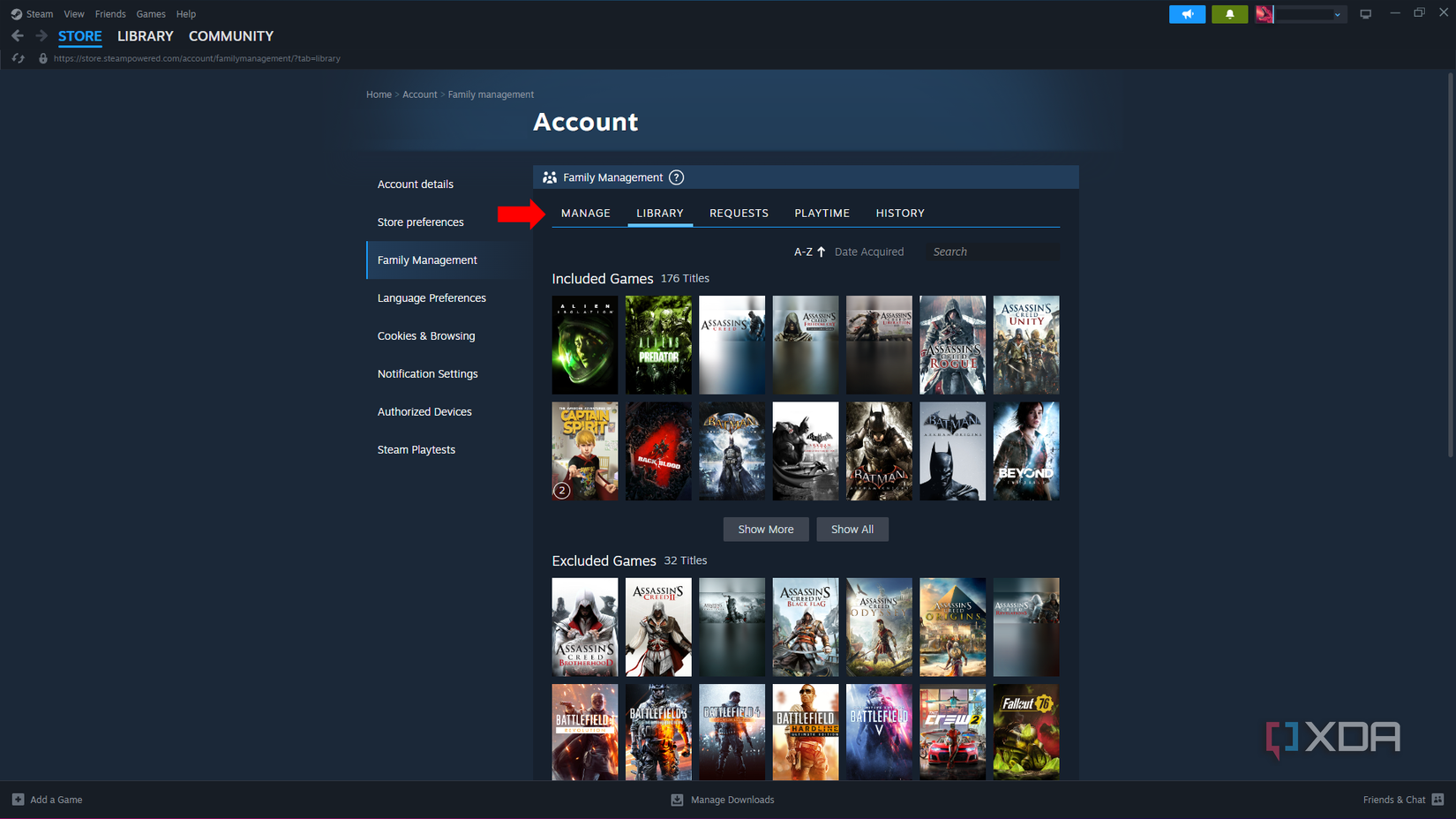Click the Beyond Two Souls cover
The height and width of the screenshot is (819, 1456).
click(x=1026, y=451)
